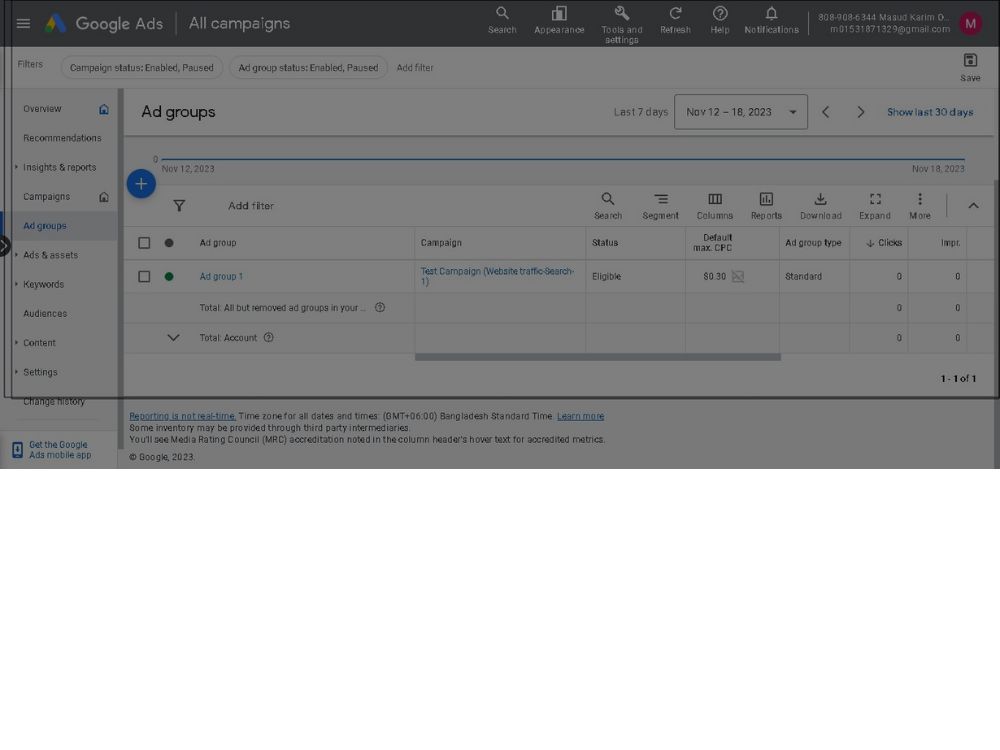This screenshot has width=1000, height=750.
Task: Expand the collapsed side panel arrow
Action: coord(4,246)
